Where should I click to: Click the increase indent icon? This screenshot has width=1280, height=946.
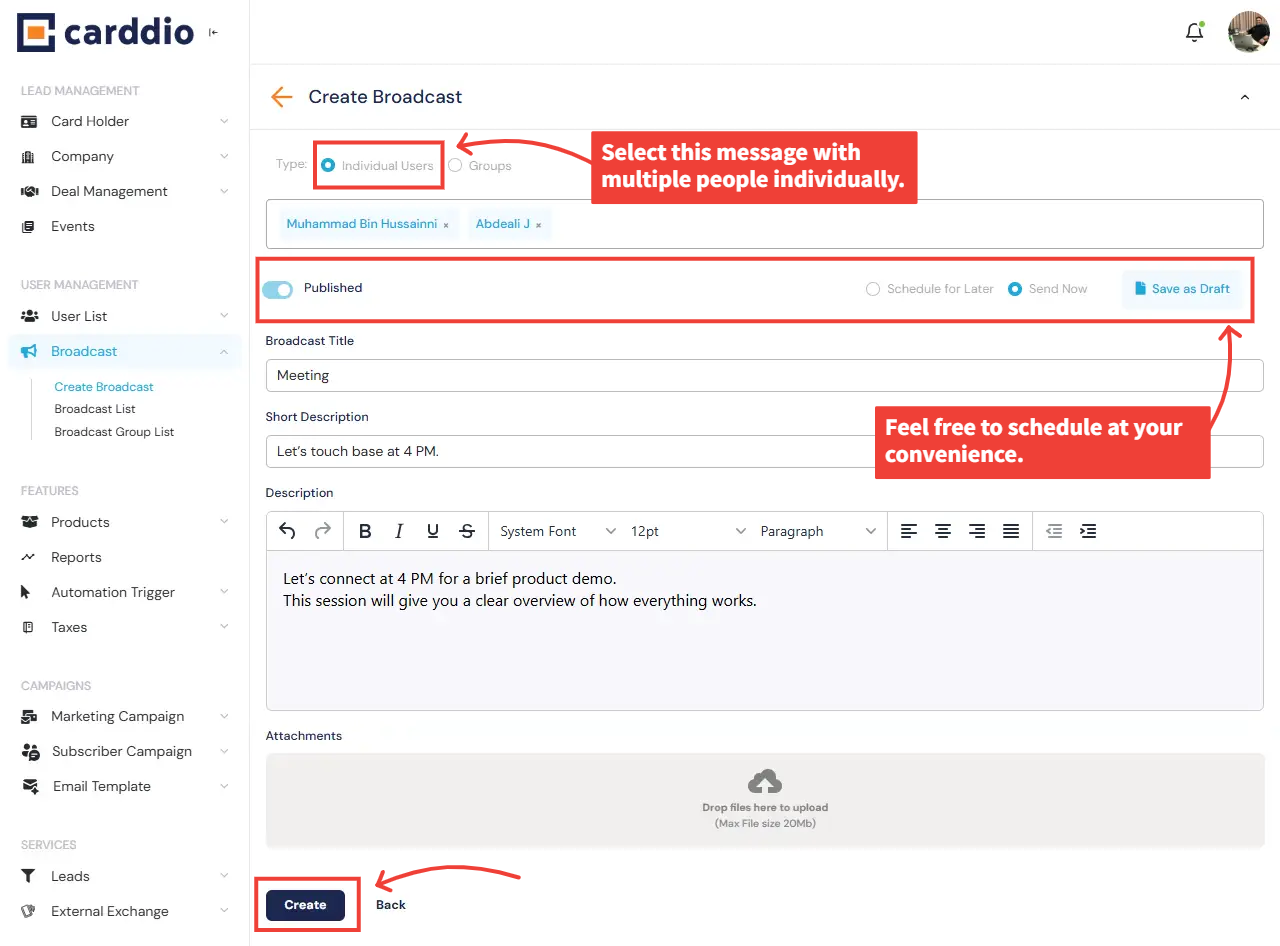(1088, 531)
